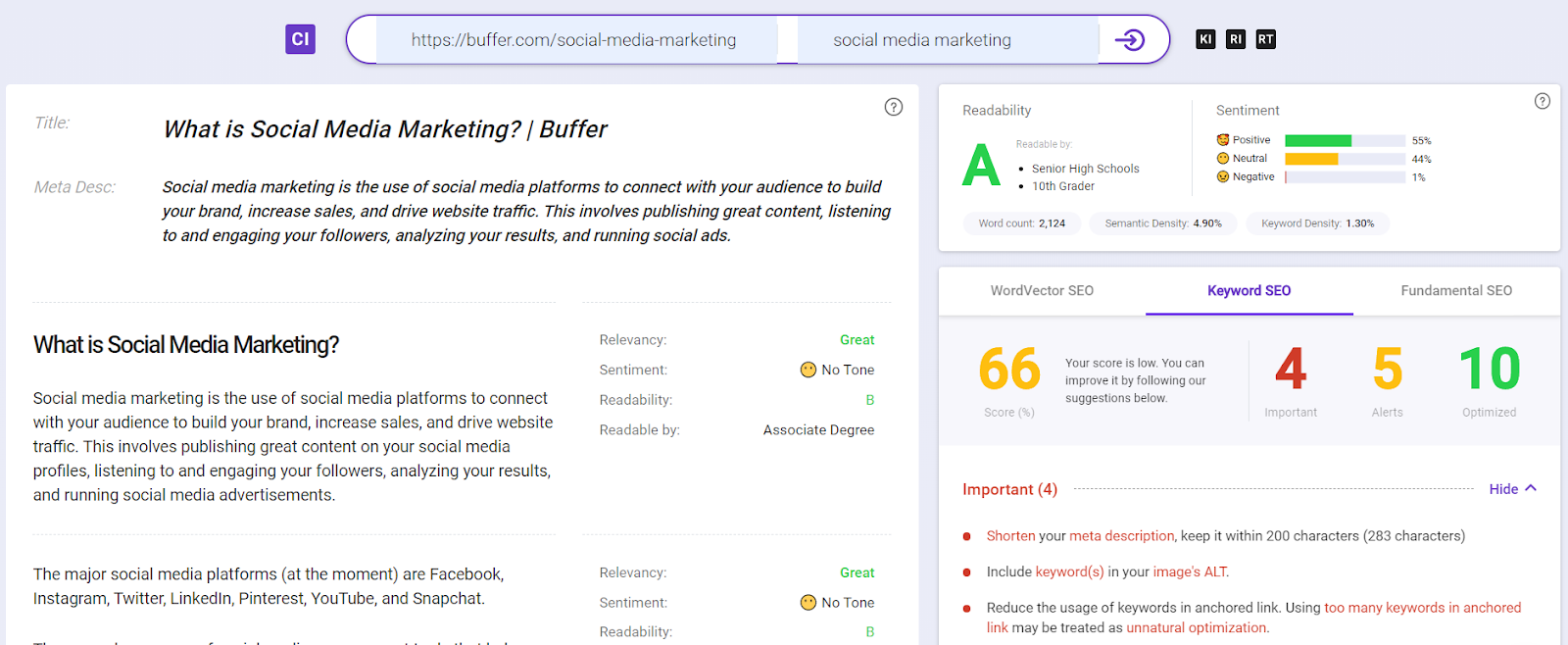Viewport: 1568px width, 645px height.
Task: Click the 5 Alerts count
Action: click(x=1388, y=370)
